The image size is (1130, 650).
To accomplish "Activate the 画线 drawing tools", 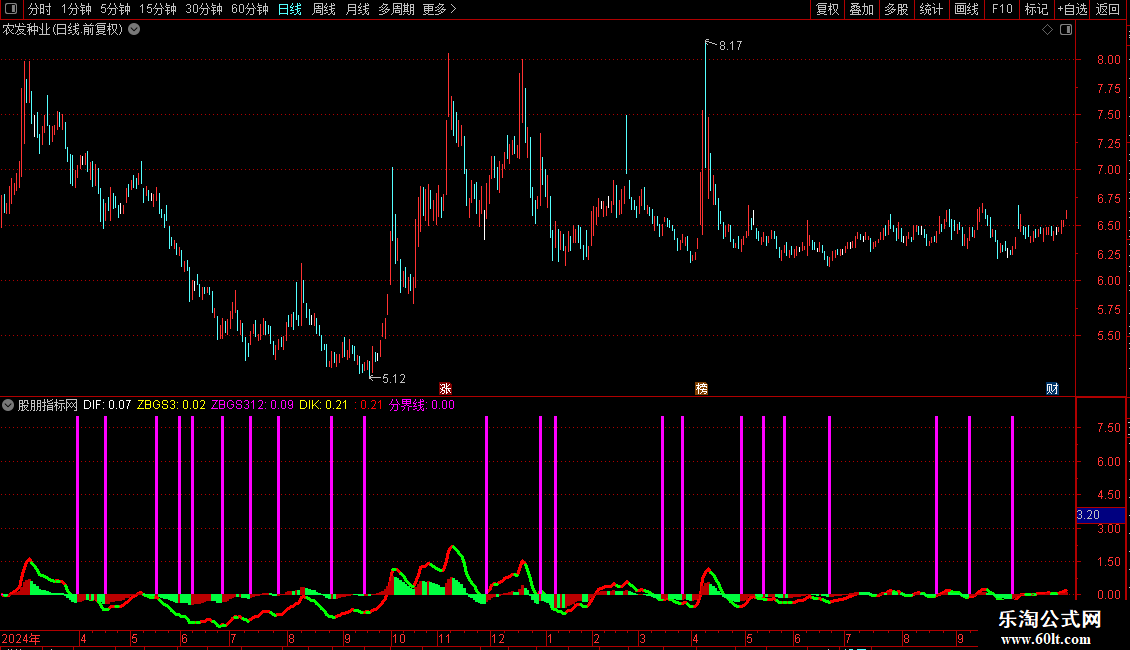I will click(x=966, y=9).
